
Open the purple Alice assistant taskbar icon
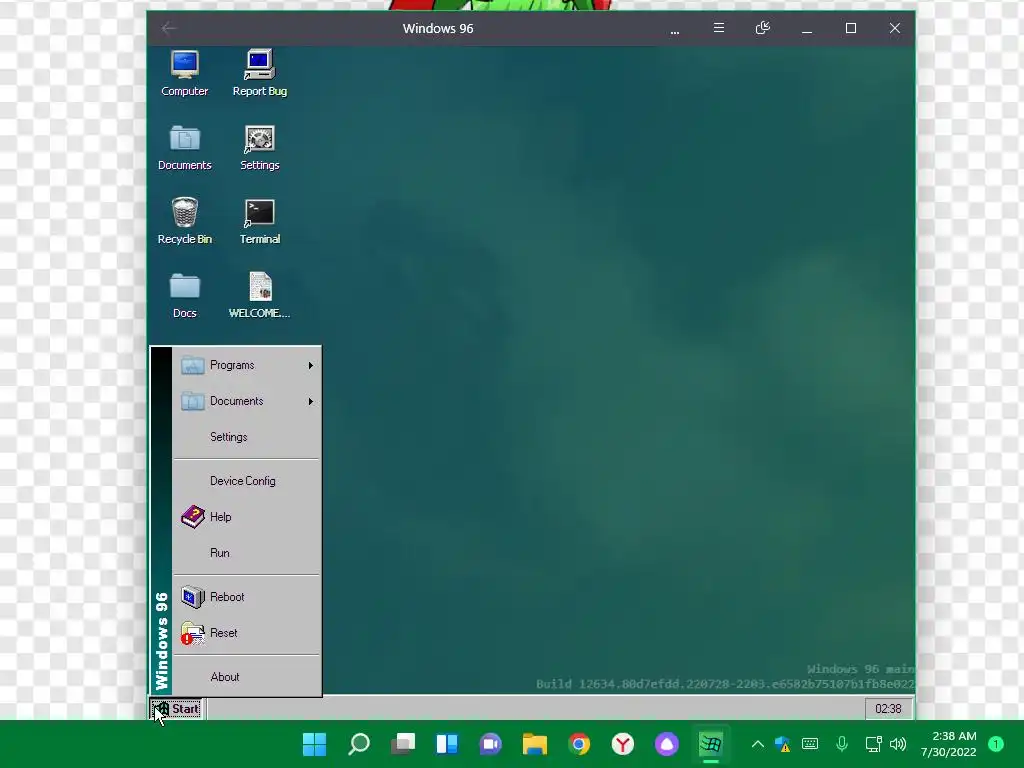667,744
